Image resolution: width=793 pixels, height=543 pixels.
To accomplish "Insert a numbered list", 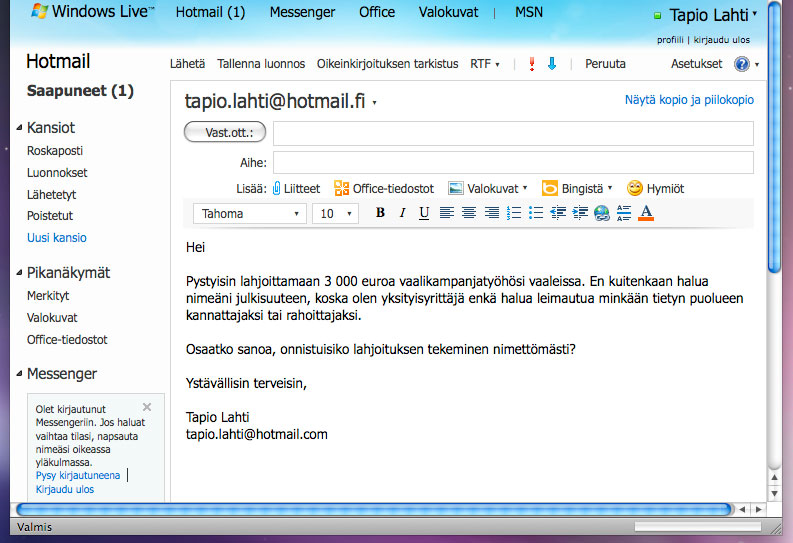I will coord(514,213).
